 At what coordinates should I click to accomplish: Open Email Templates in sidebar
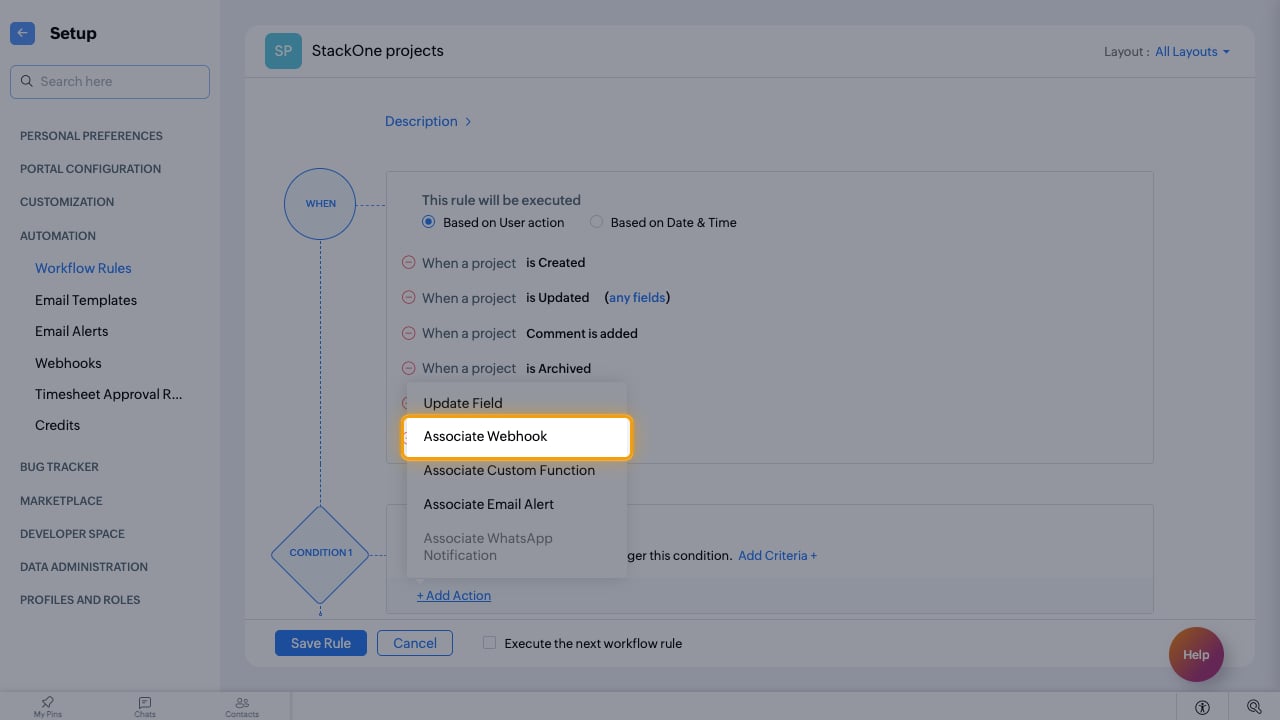(86, 300)
